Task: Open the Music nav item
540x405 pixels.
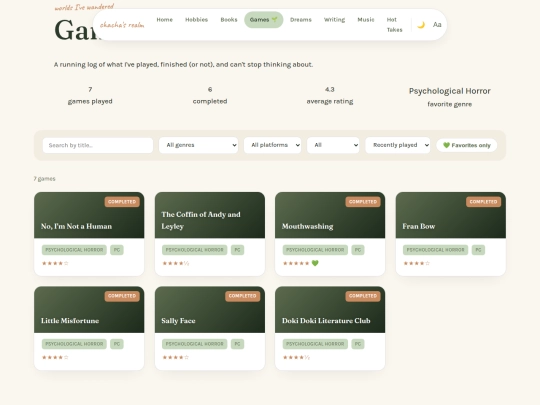Action: pyautogui.click(x=366, y=20)
